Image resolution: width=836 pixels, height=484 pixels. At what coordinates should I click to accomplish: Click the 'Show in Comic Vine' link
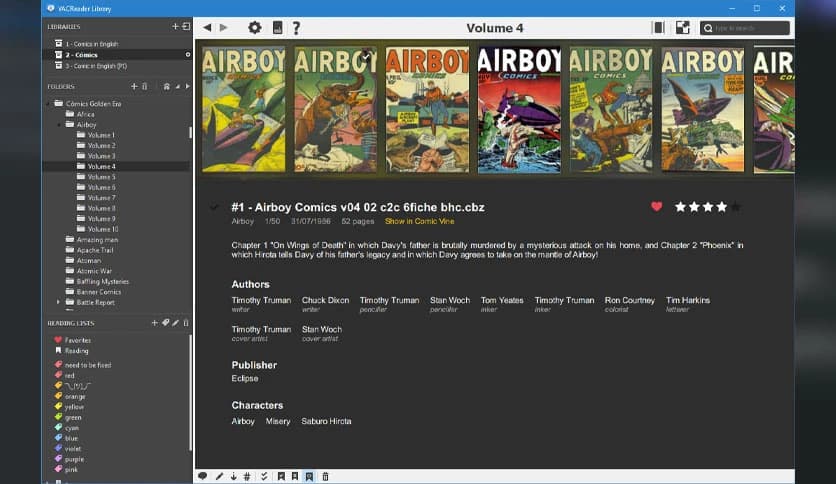419,221
